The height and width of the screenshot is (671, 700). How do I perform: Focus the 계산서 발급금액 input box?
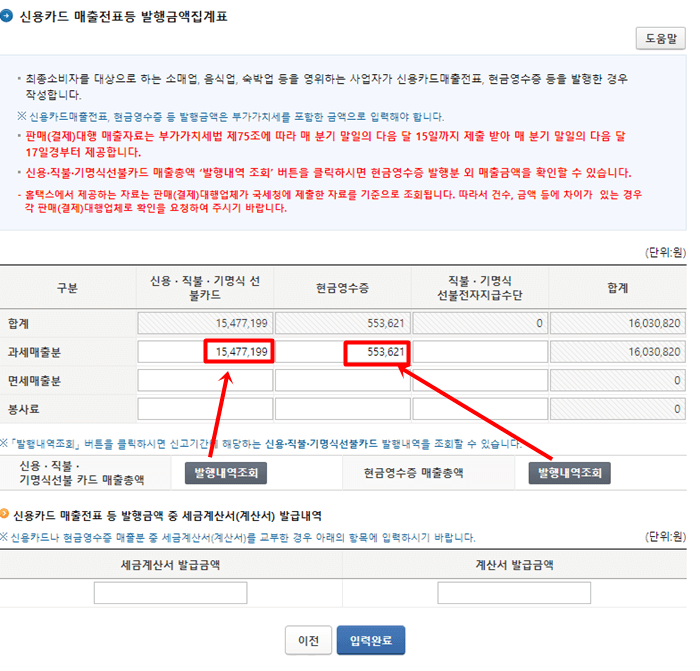pyautogui.click(x=514, y=592)
